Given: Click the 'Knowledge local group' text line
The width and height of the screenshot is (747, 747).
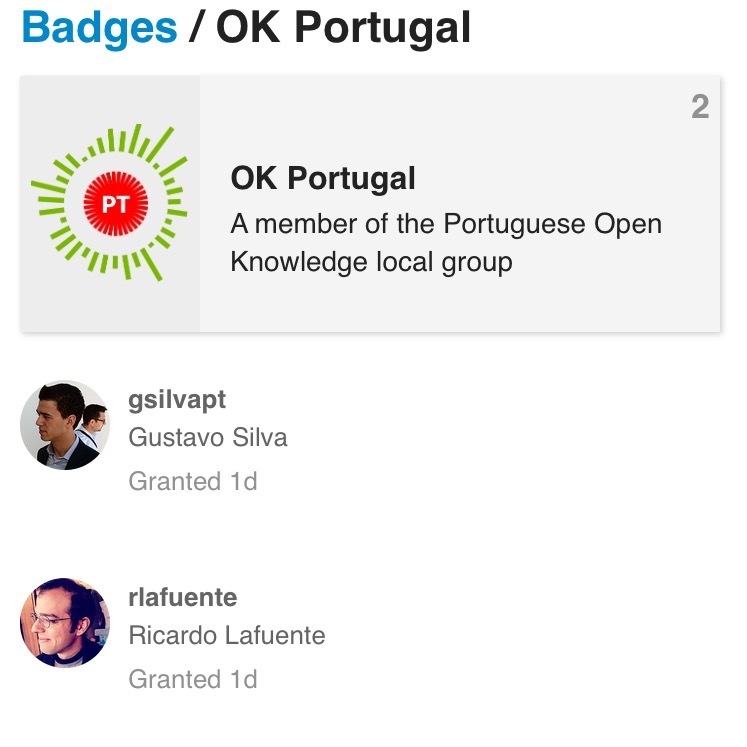Looking at the screenshot, I should click(371, 262).
